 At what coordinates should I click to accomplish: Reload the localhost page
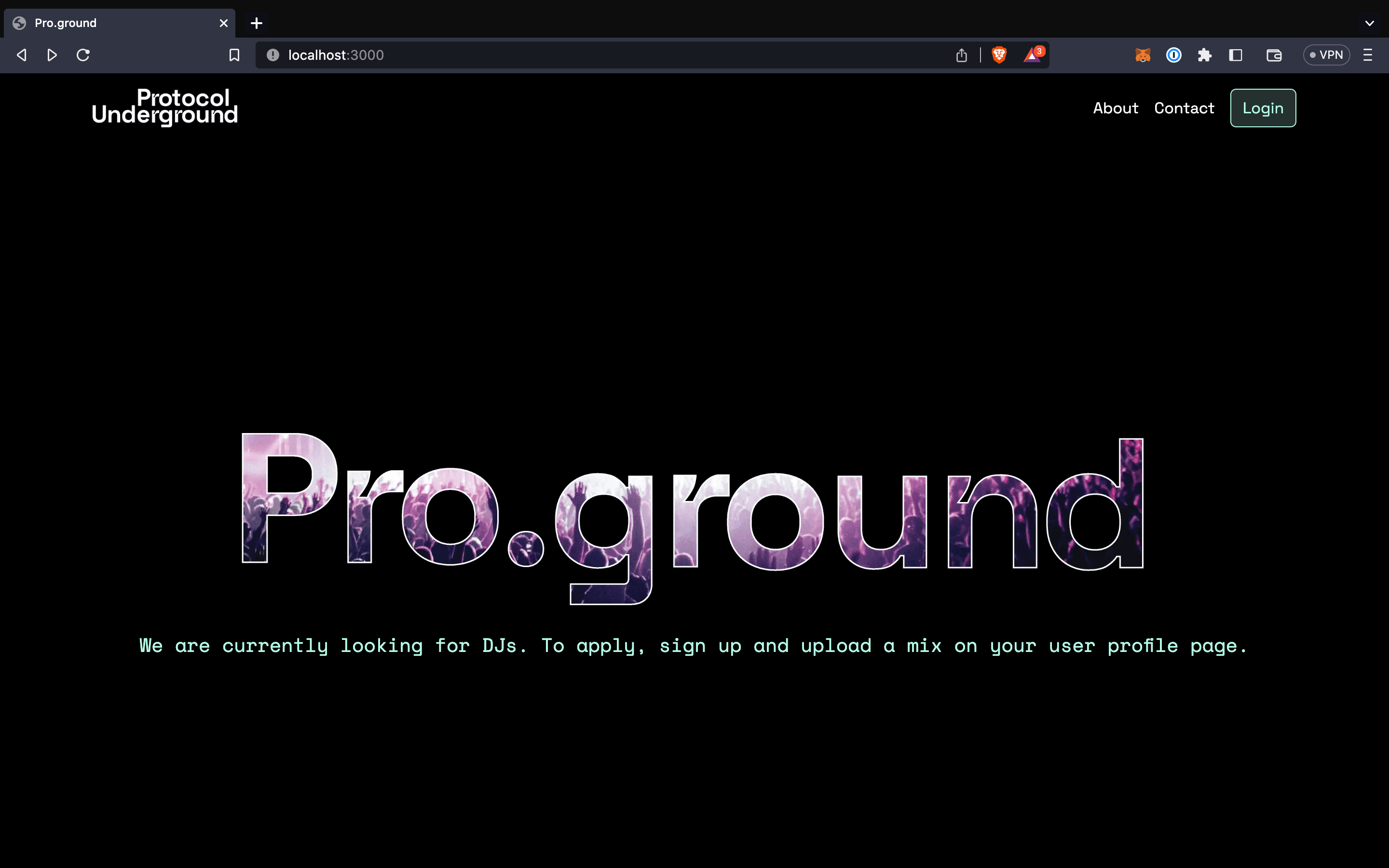[83, 55]
